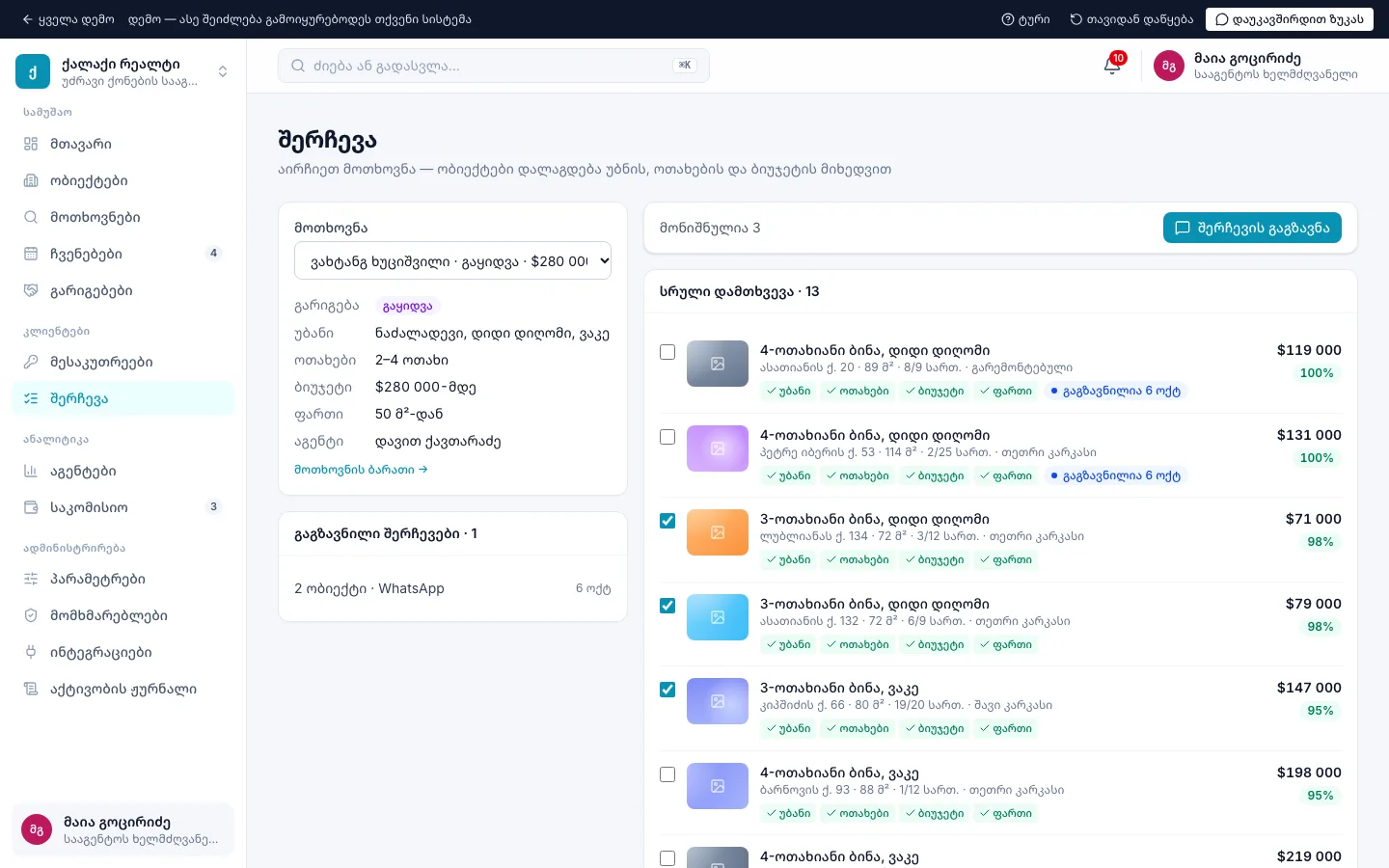Click თავიდან დაწყება restart button
This screenshot has height=868, width=1389.
click(x=1131, y=19)
